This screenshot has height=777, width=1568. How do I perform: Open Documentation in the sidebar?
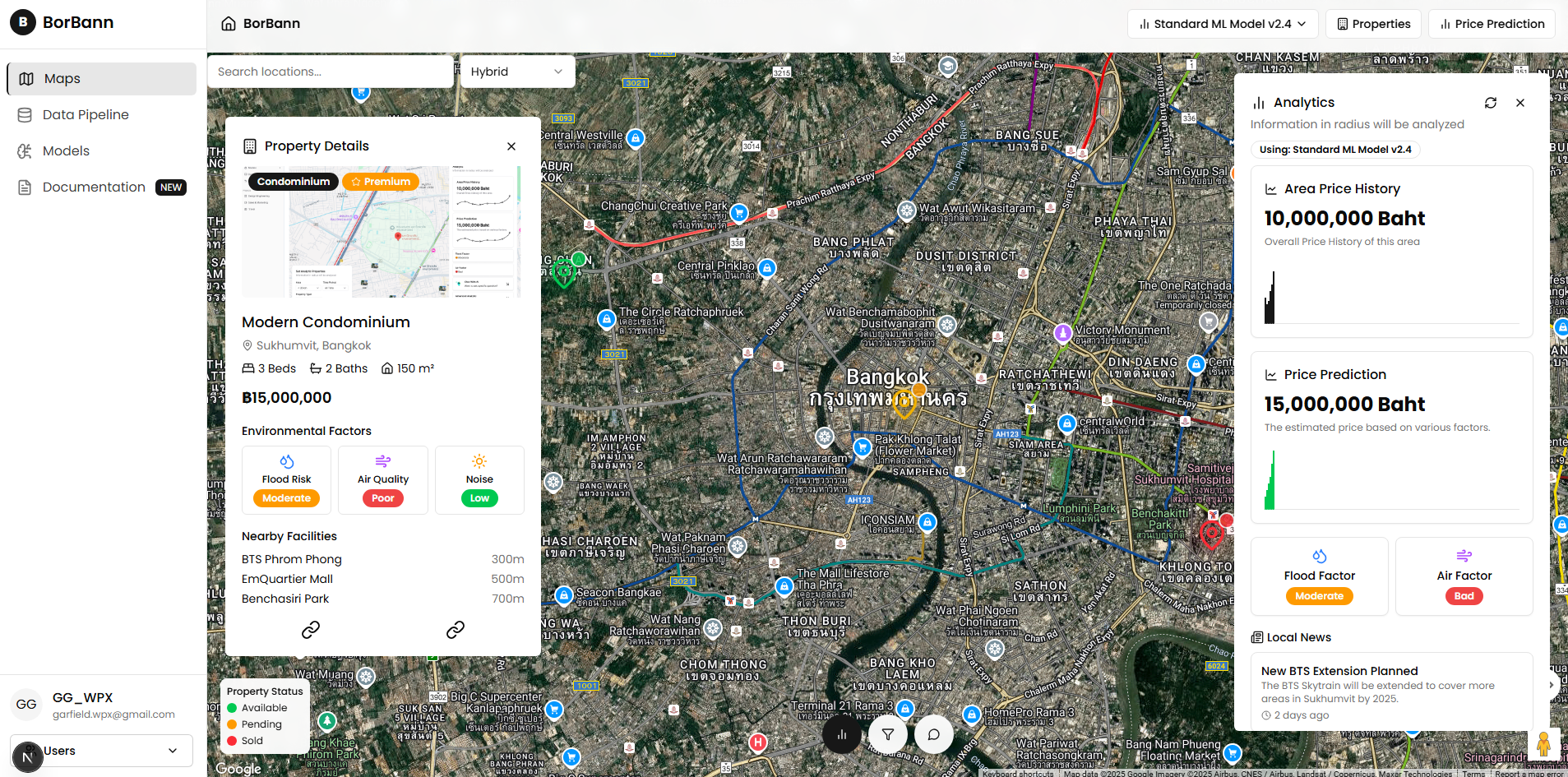tap(94, 187)
